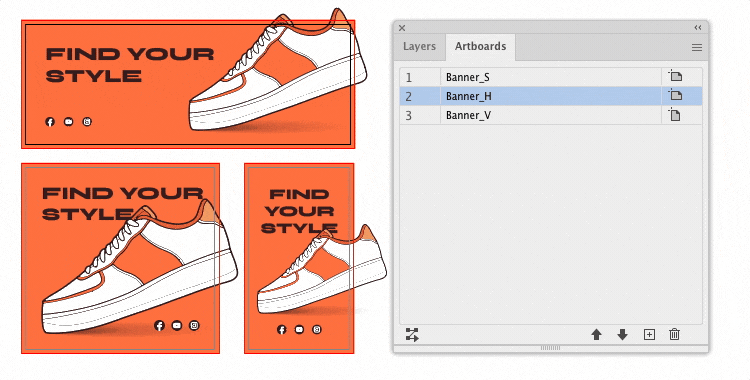Click the Instagram icon on the horizontal banner

tap(87, 122)
